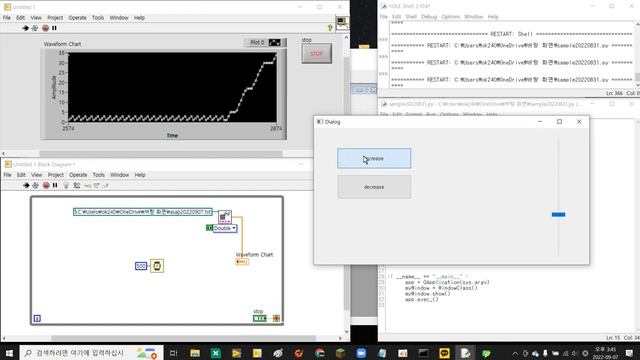This screenshot has height=360, width=640.
Task: Click the decrease button in Dialog
Action: (x=374, y=187)
